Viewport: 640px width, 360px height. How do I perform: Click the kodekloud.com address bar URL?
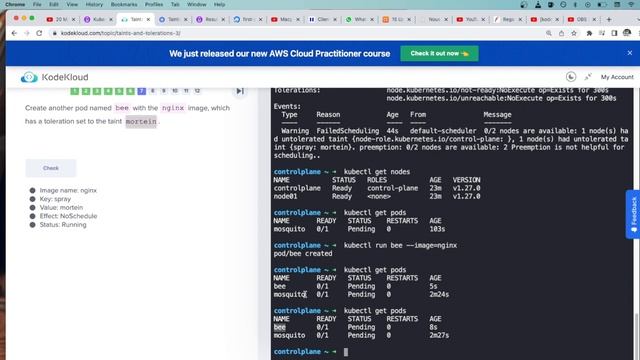(x=120, y=33)
